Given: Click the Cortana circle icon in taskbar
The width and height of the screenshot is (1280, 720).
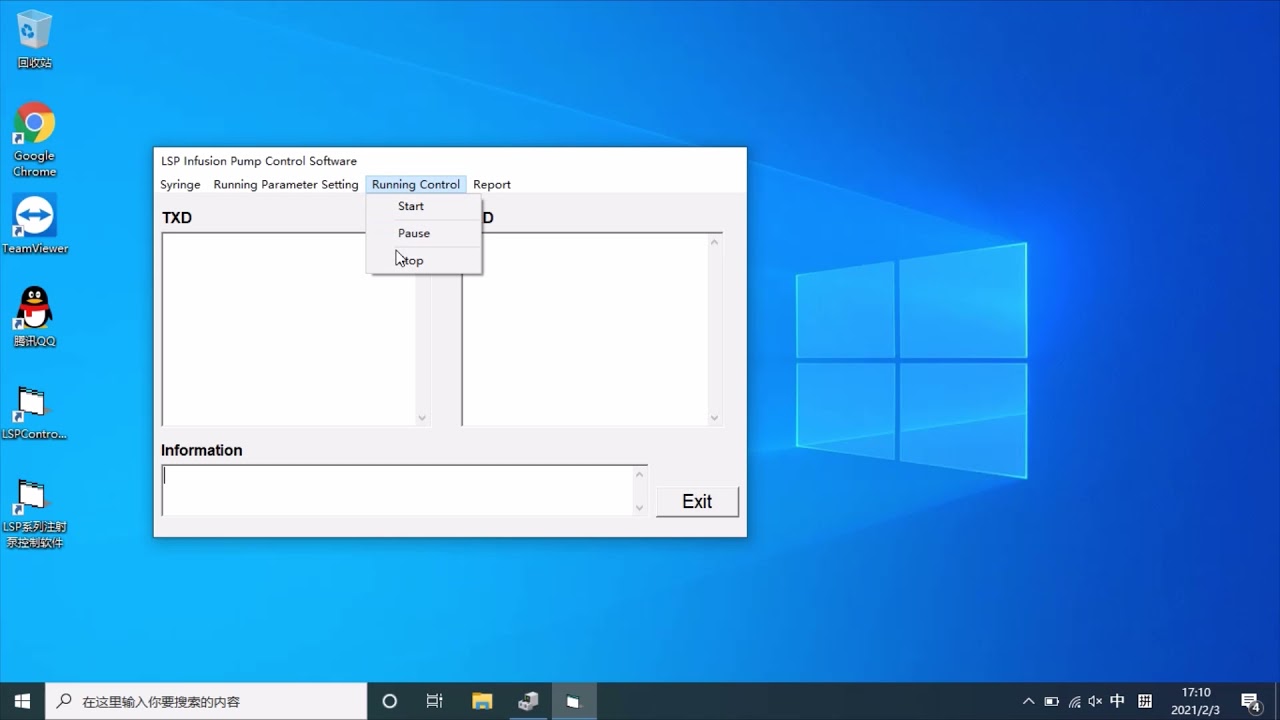Looking at the screenshot, I should coord(390,701).
